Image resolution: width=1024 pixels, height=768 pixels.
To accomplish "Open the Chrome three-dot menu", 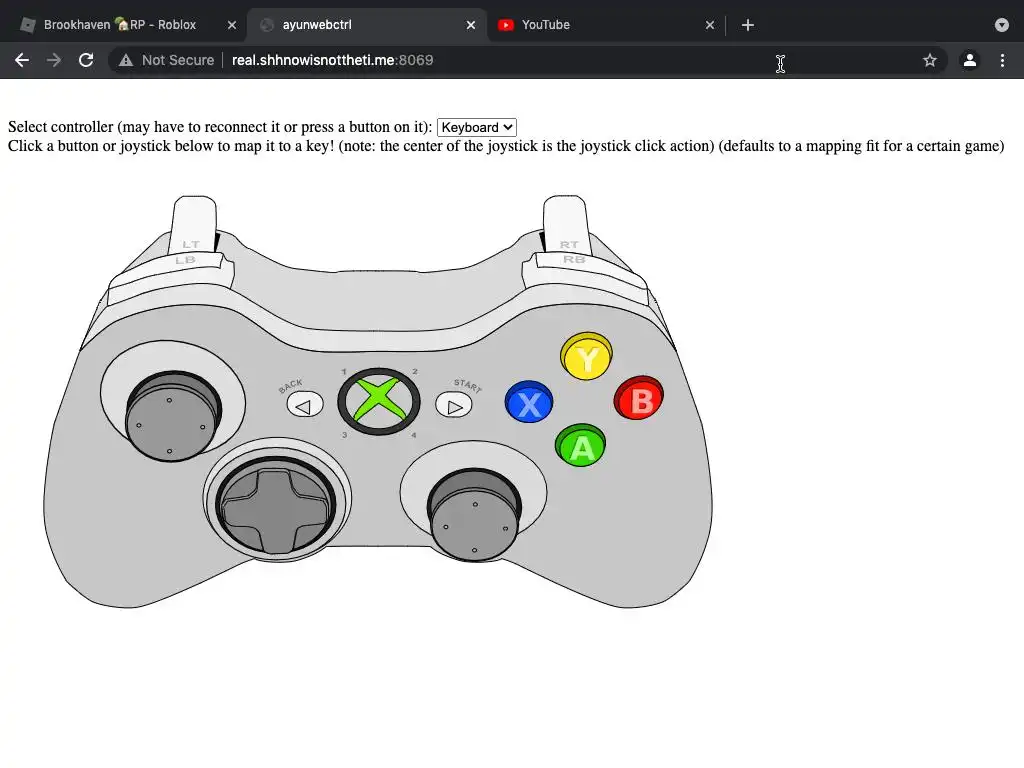I will pos(1002,60).
